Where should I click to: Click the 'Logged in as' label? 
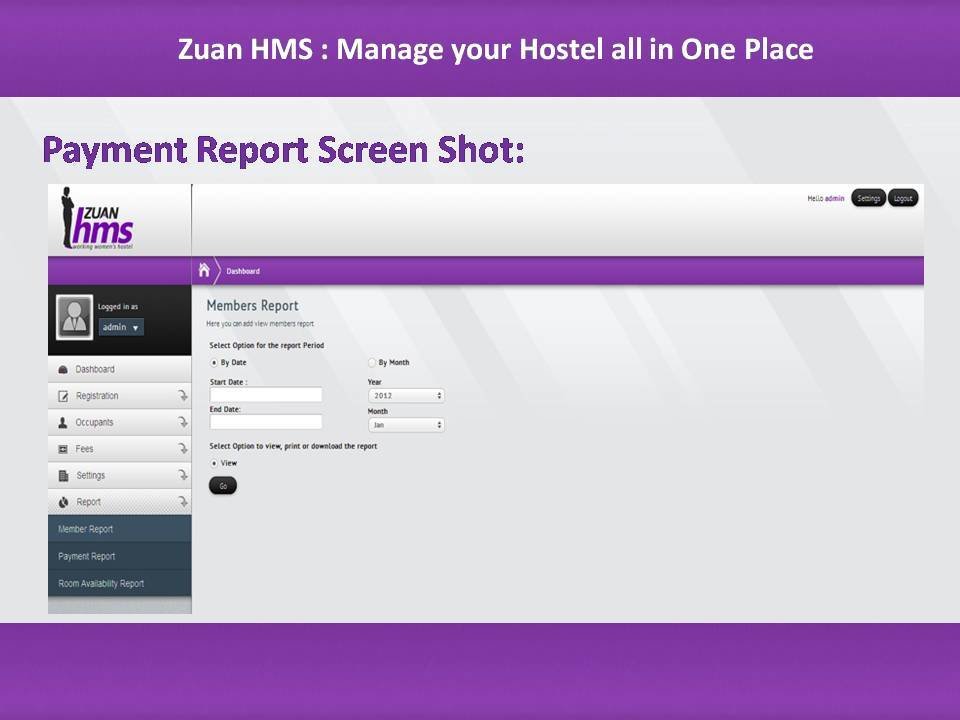[x=118, y=307]
